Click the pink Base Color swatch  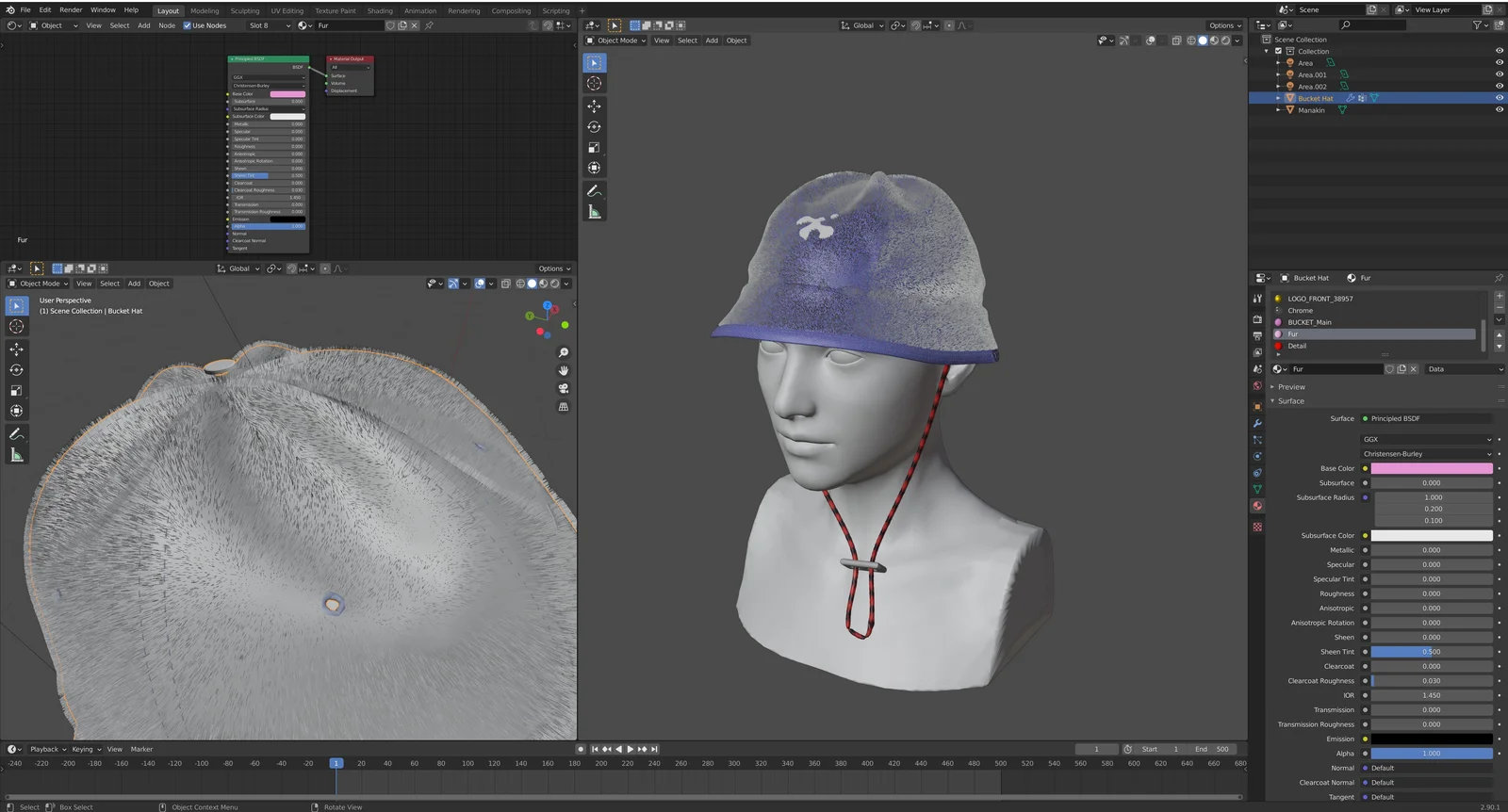tap(1432, 468)
